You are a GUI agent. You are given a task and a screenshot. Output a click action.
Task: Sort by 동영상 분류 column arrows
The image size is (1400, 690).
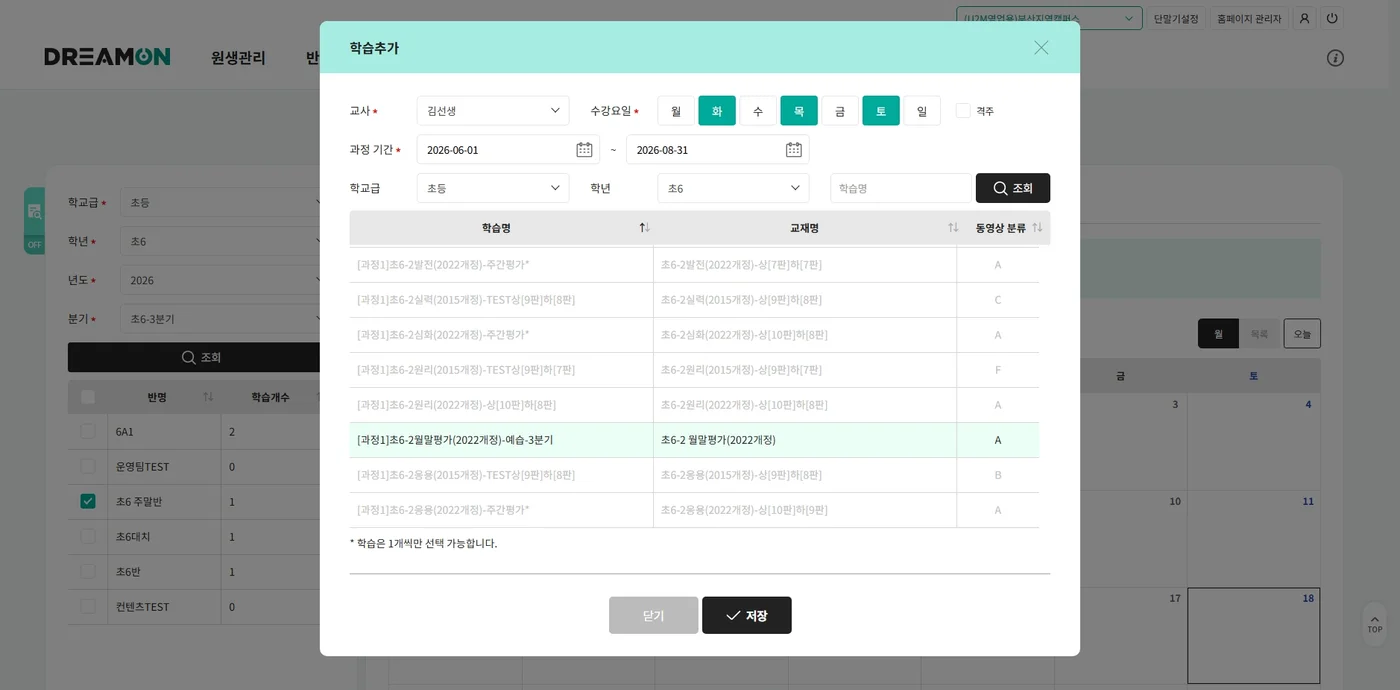(1037, 228)
